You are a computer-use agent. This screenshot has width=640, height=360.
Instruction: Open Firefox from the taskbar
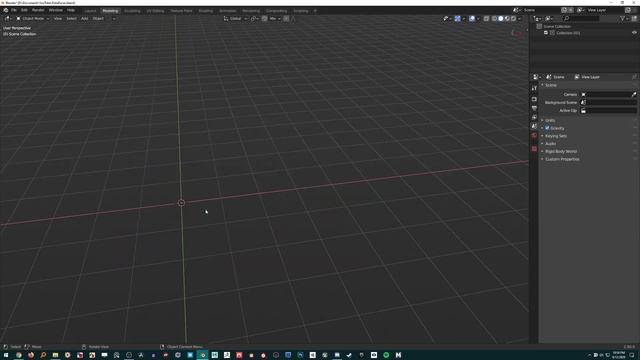coord(31,355)
